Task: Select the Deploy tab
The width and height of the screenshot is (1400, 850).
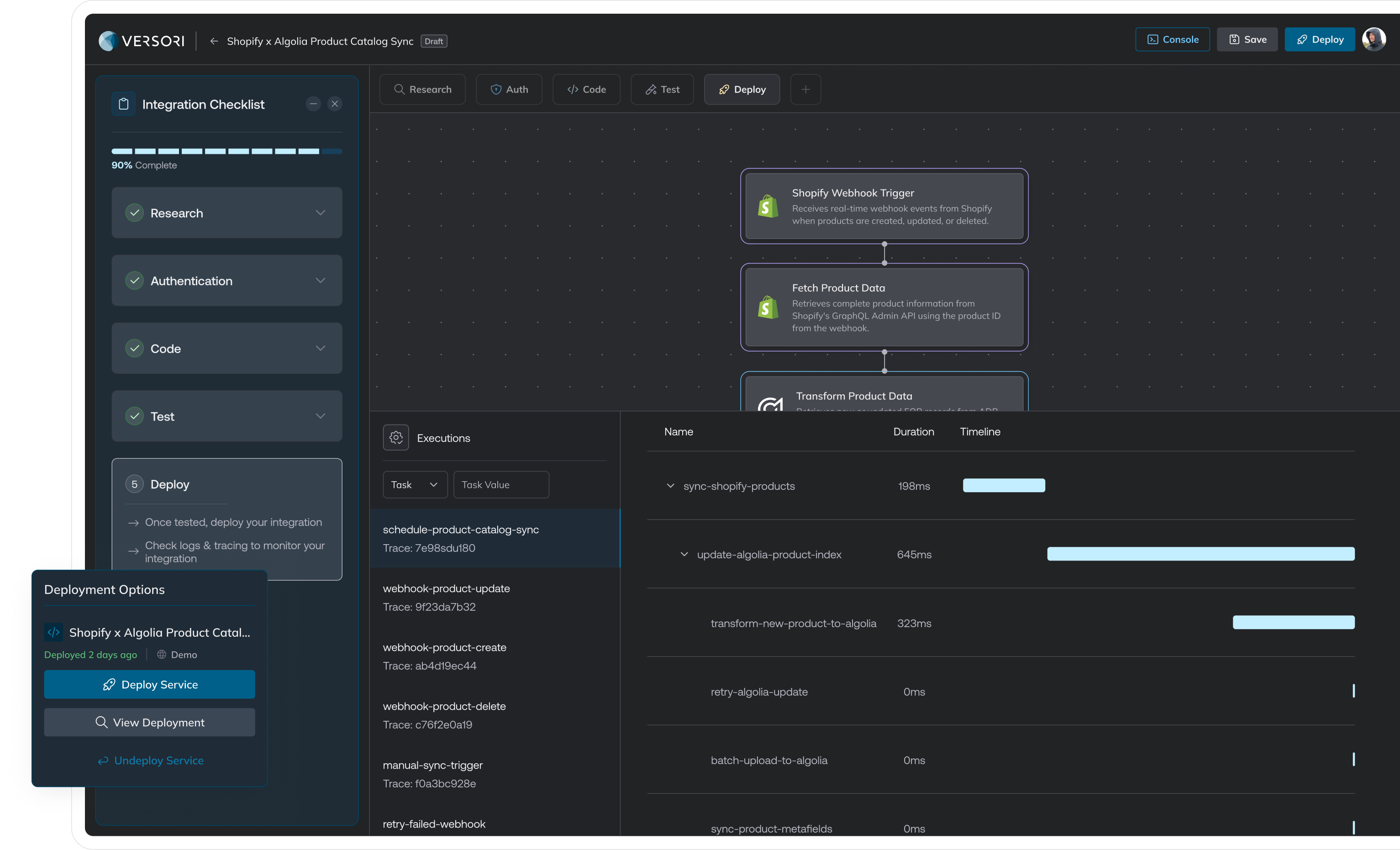Action: (742, 89)
